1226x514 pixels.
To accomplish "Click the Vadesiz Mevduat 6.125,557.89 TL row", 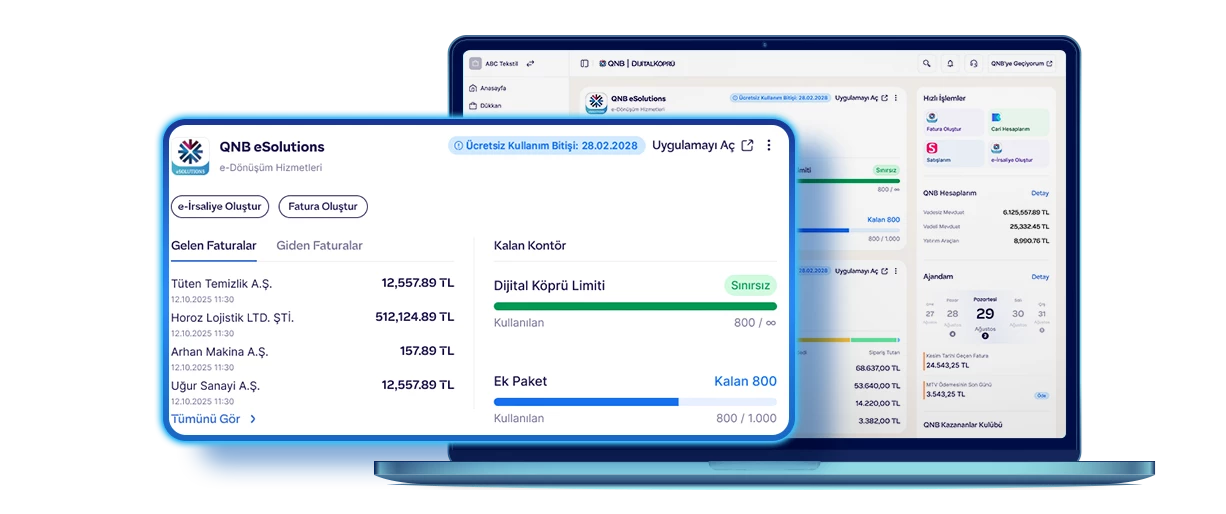I will [x=986, y=212].
